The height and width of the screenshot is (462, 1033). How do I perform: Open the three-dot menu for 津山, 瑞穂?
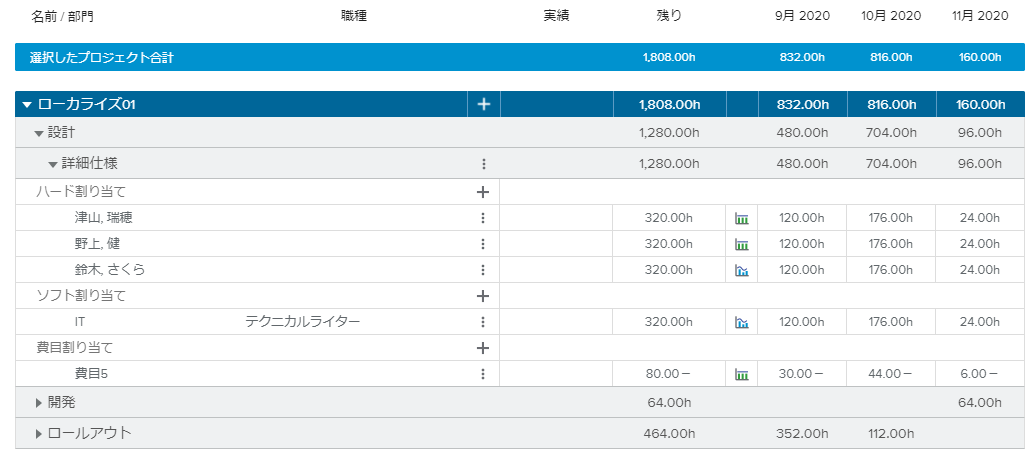click(483, 218)
